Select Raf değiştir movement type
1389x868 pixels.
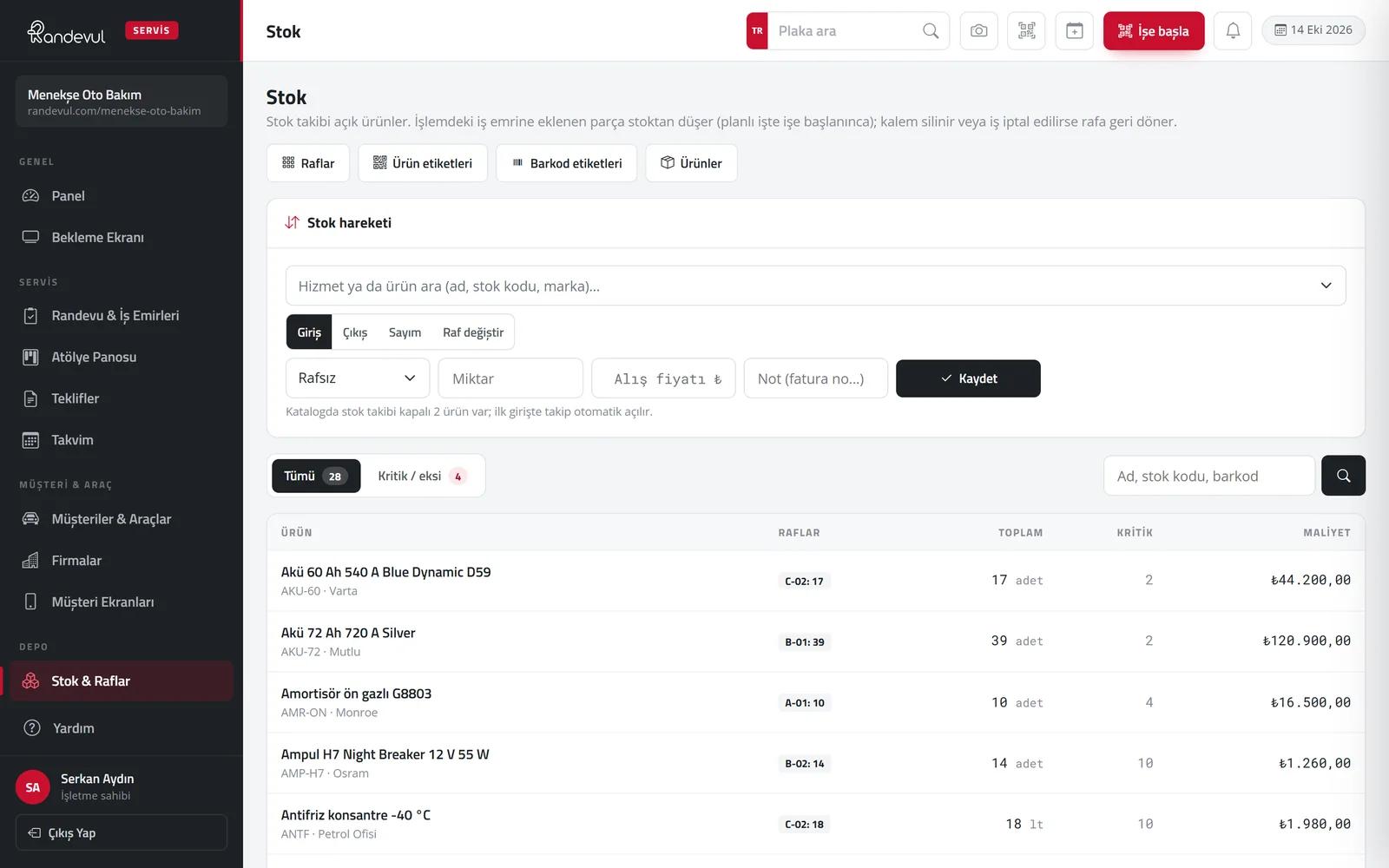pos(473,332)
